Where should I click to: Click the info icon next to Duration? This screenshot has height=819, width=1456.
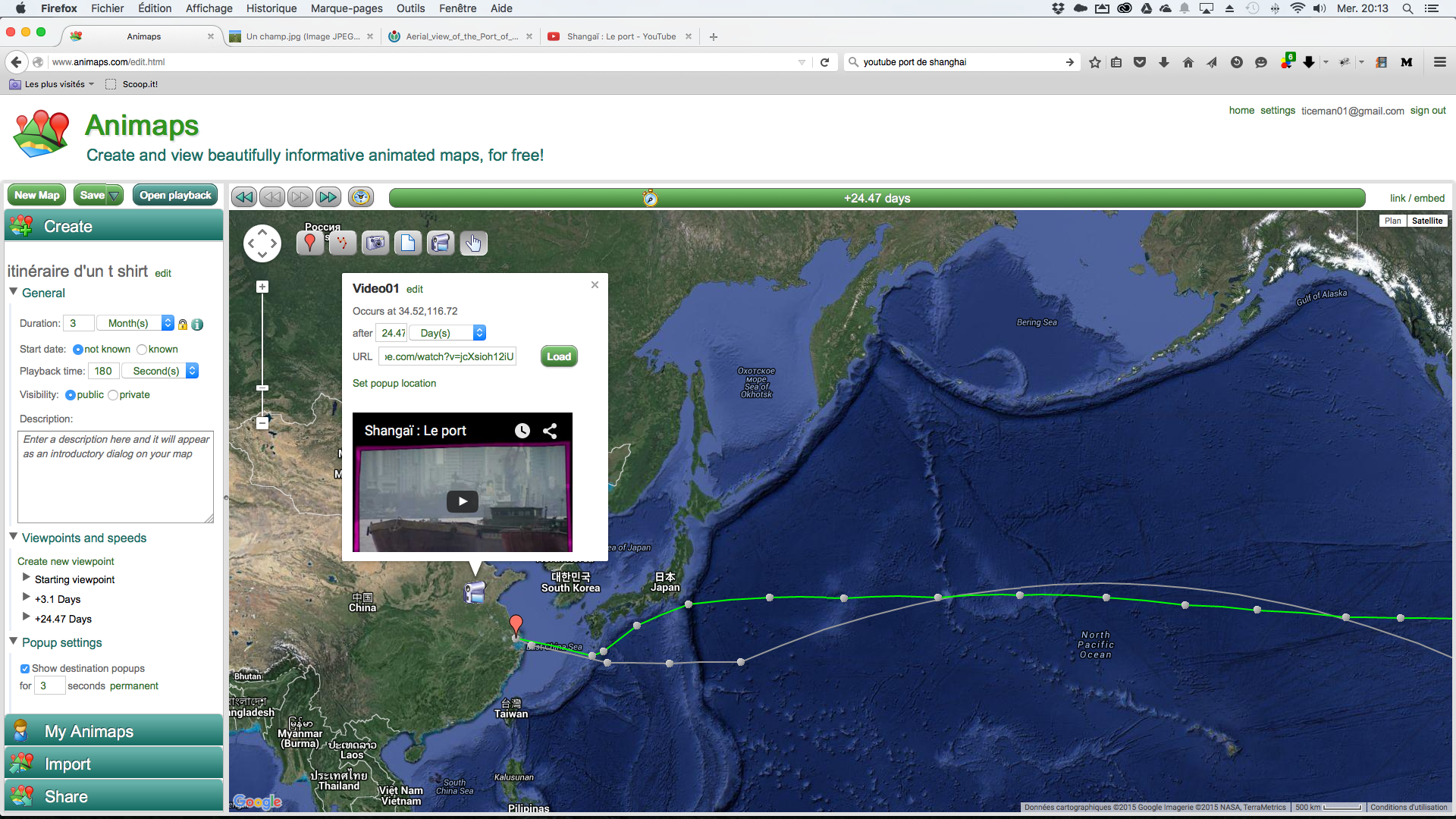tap(197, 325)
